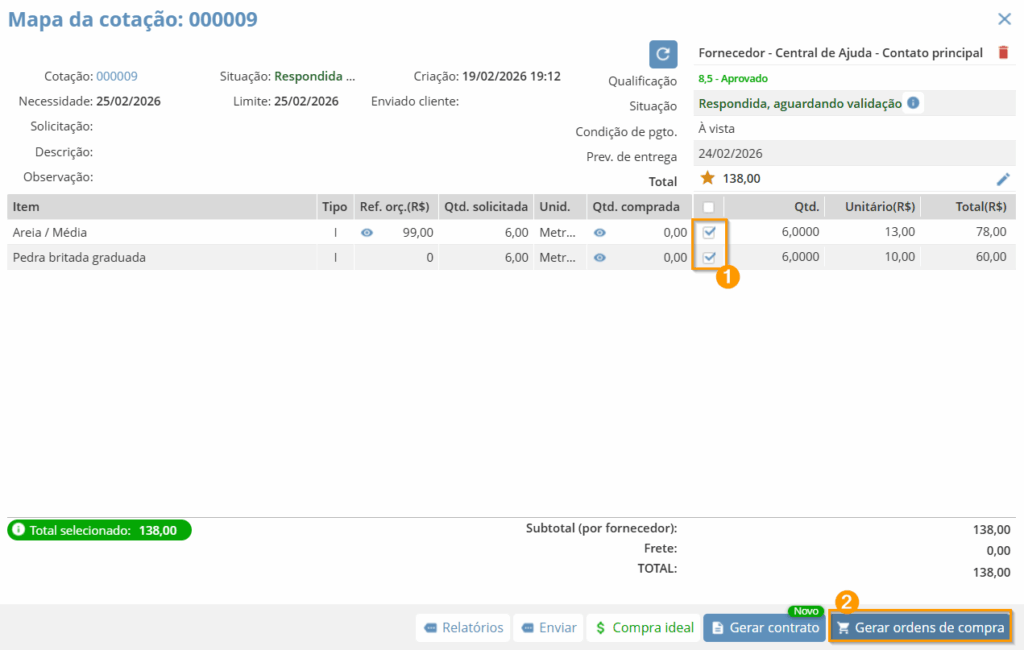
Task: Click the gold star beside 138,00
Action: pyautogui.click(x=708, y=178)
